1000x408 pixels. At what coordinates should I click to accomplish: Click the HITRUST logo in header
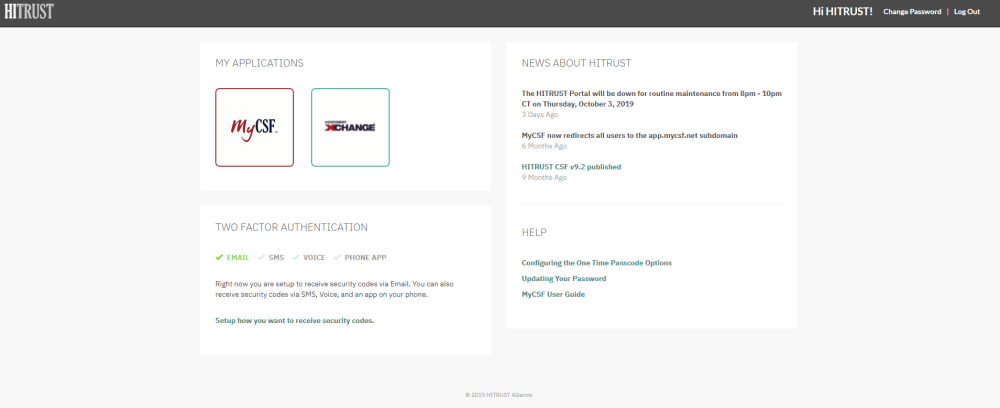pos(29,11)
